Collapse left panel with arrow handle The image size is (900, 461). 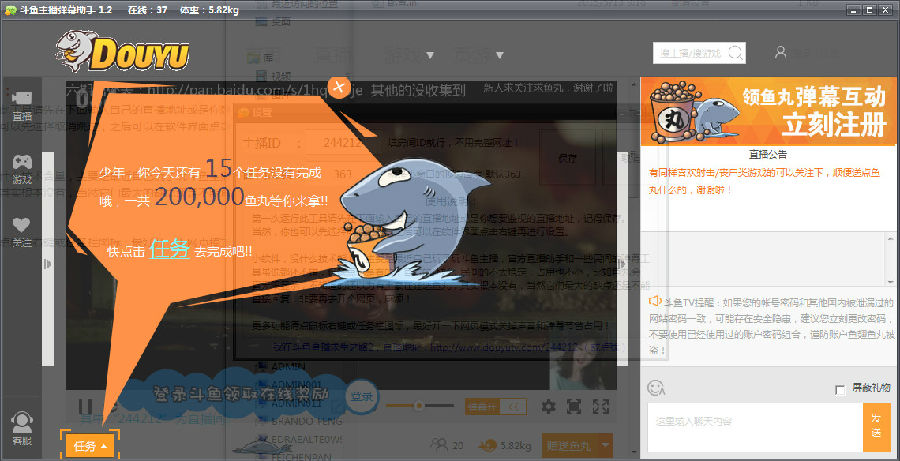tap(48, 264)
